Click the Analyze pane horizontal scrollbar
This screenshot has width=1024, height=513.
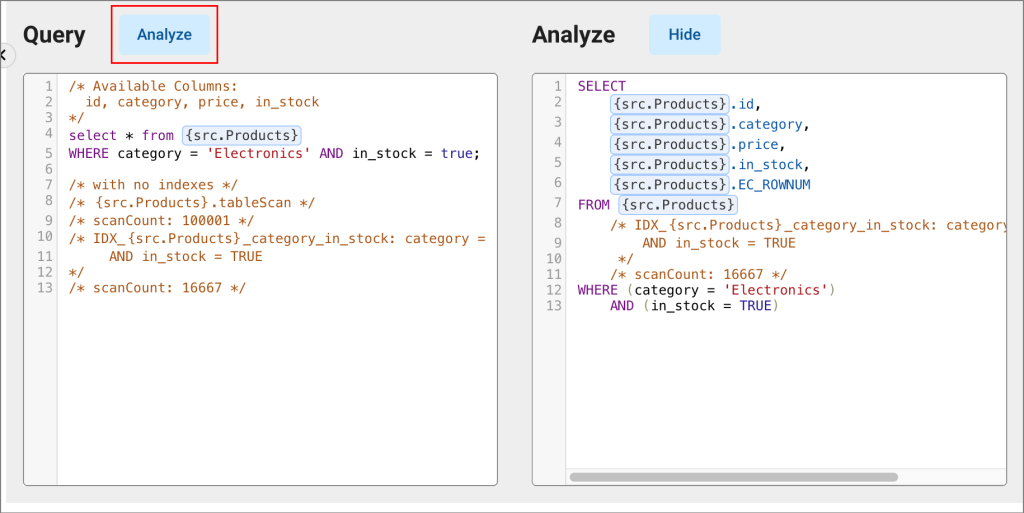coord(733,477)
